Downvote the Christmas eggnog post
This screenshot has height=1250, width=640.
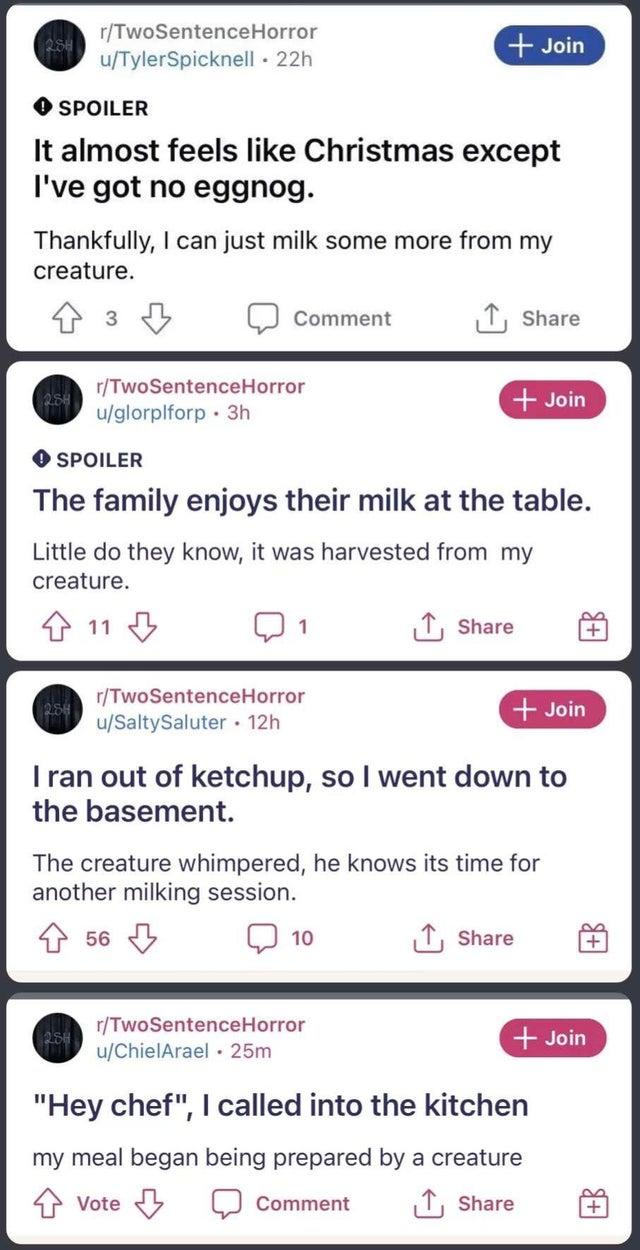pos(152,318)
